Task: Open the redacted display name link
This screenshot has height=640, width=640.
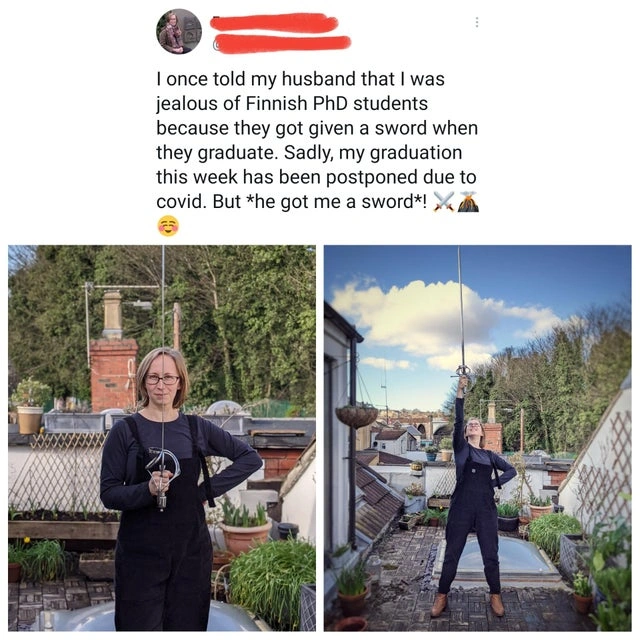Action: coord(274,23)
